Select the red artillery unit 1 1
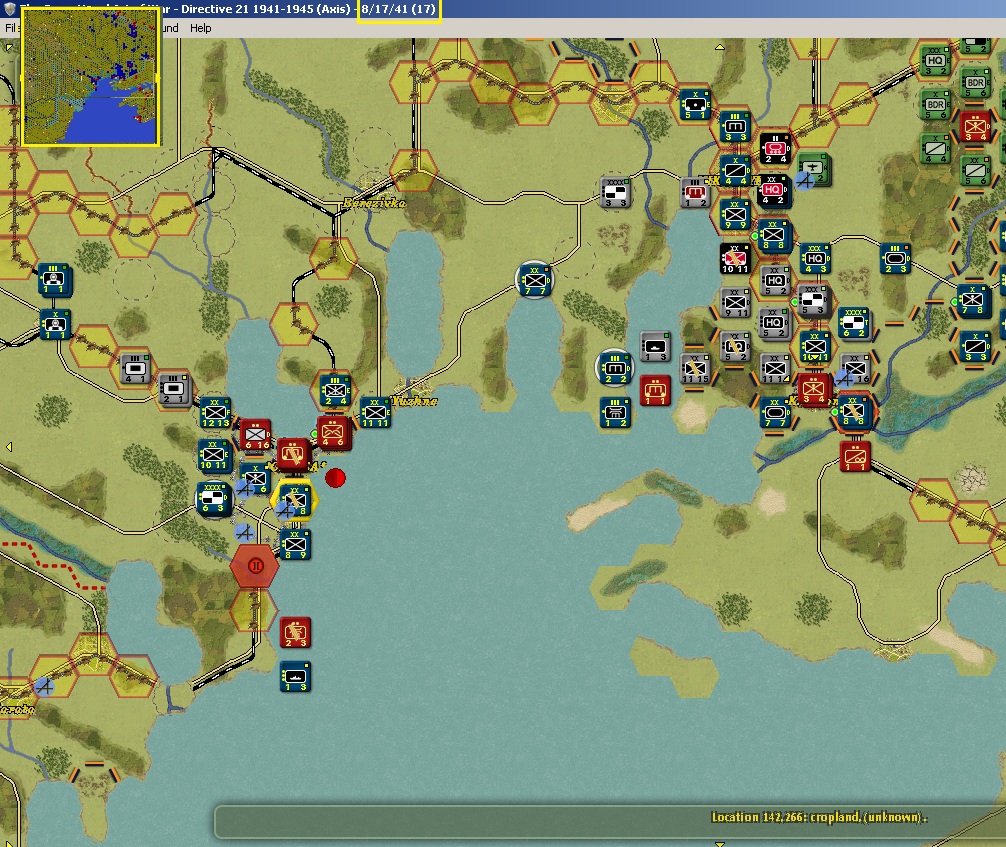1006x847 pixels. click(x=655, y=390)
